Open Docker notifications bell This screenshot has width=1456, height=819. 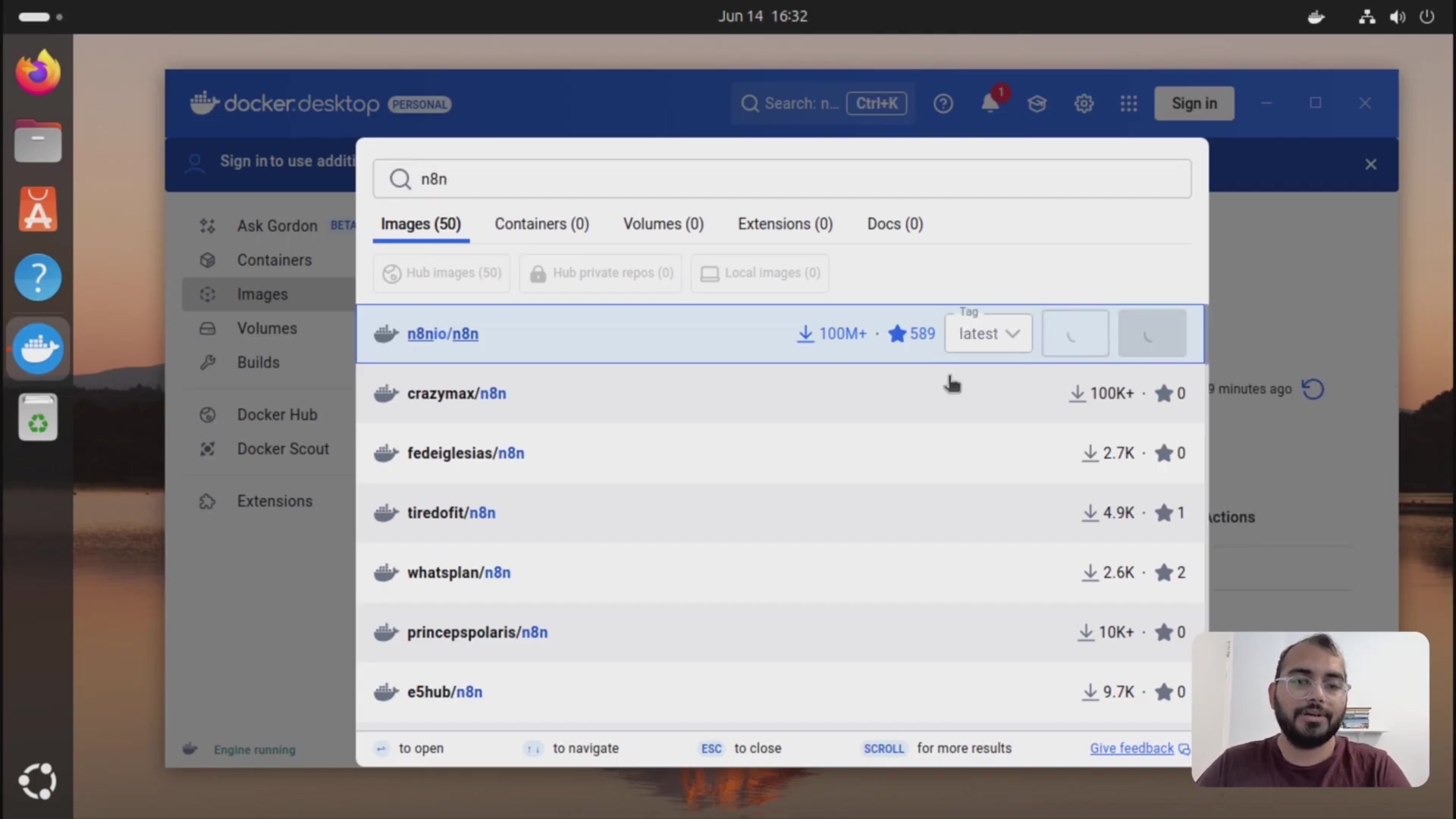click(990, 103)
